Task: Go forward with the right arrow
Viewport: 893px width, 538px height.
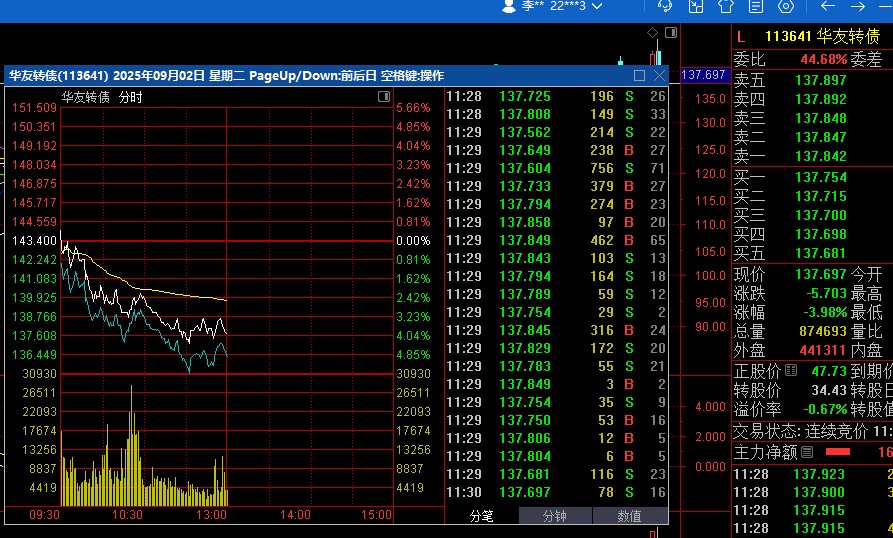Action: coord(857,6)
